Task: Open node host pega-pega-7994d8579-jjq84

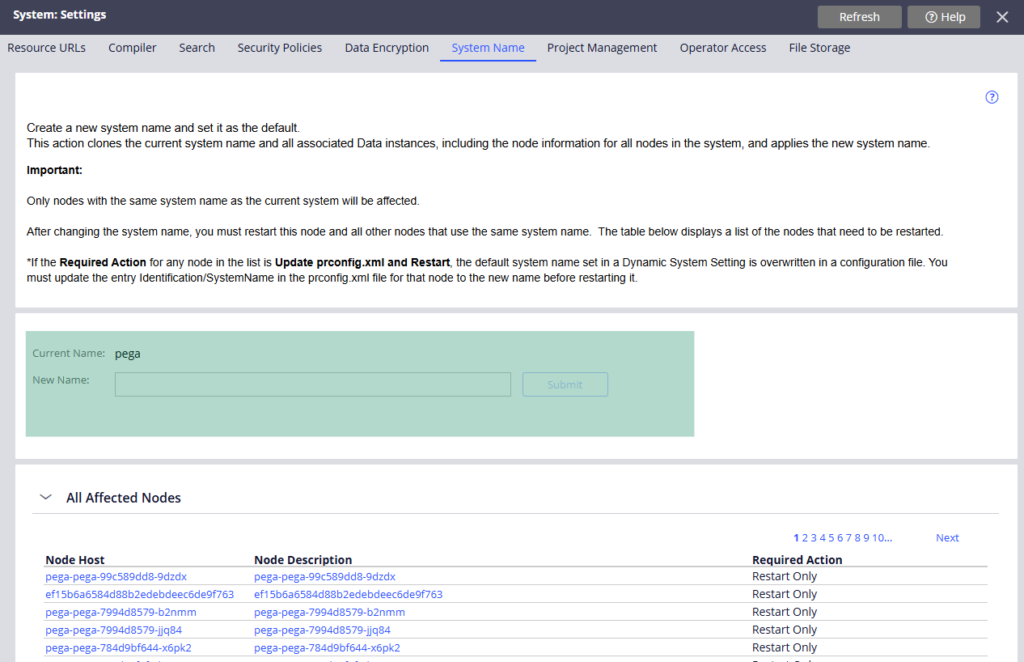Action: pyautogui.click(x=114, y=630)
